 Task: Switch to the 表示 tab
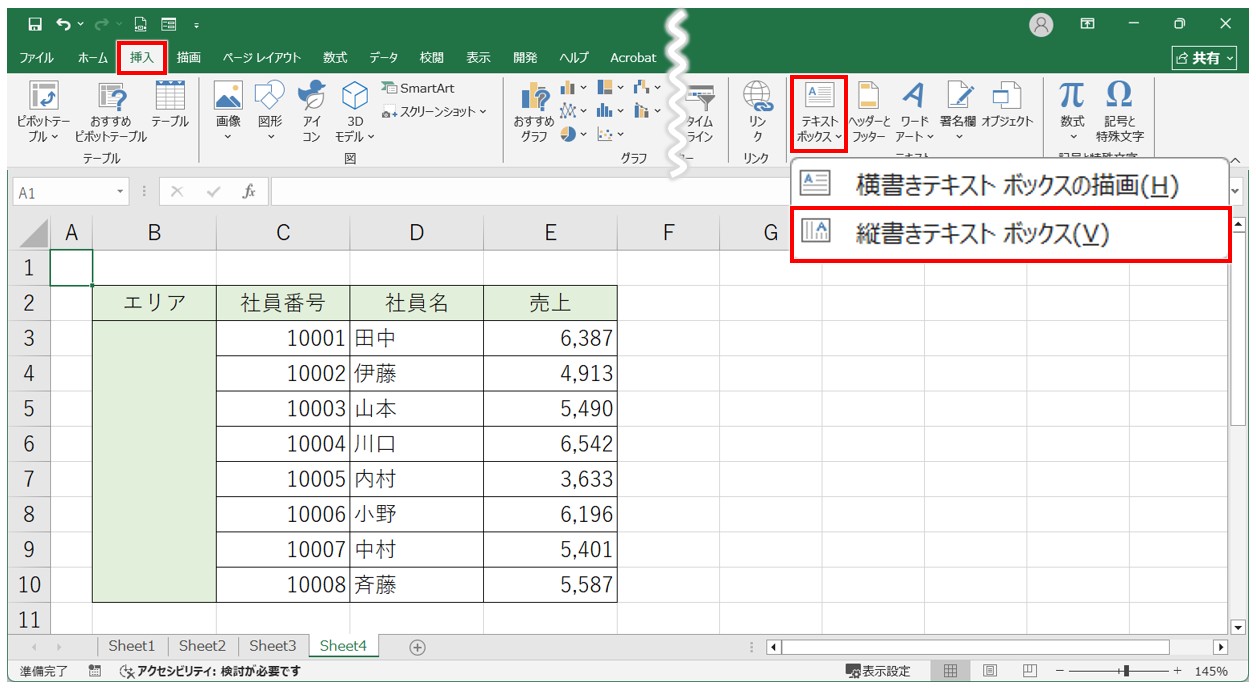tap(478, 58)
